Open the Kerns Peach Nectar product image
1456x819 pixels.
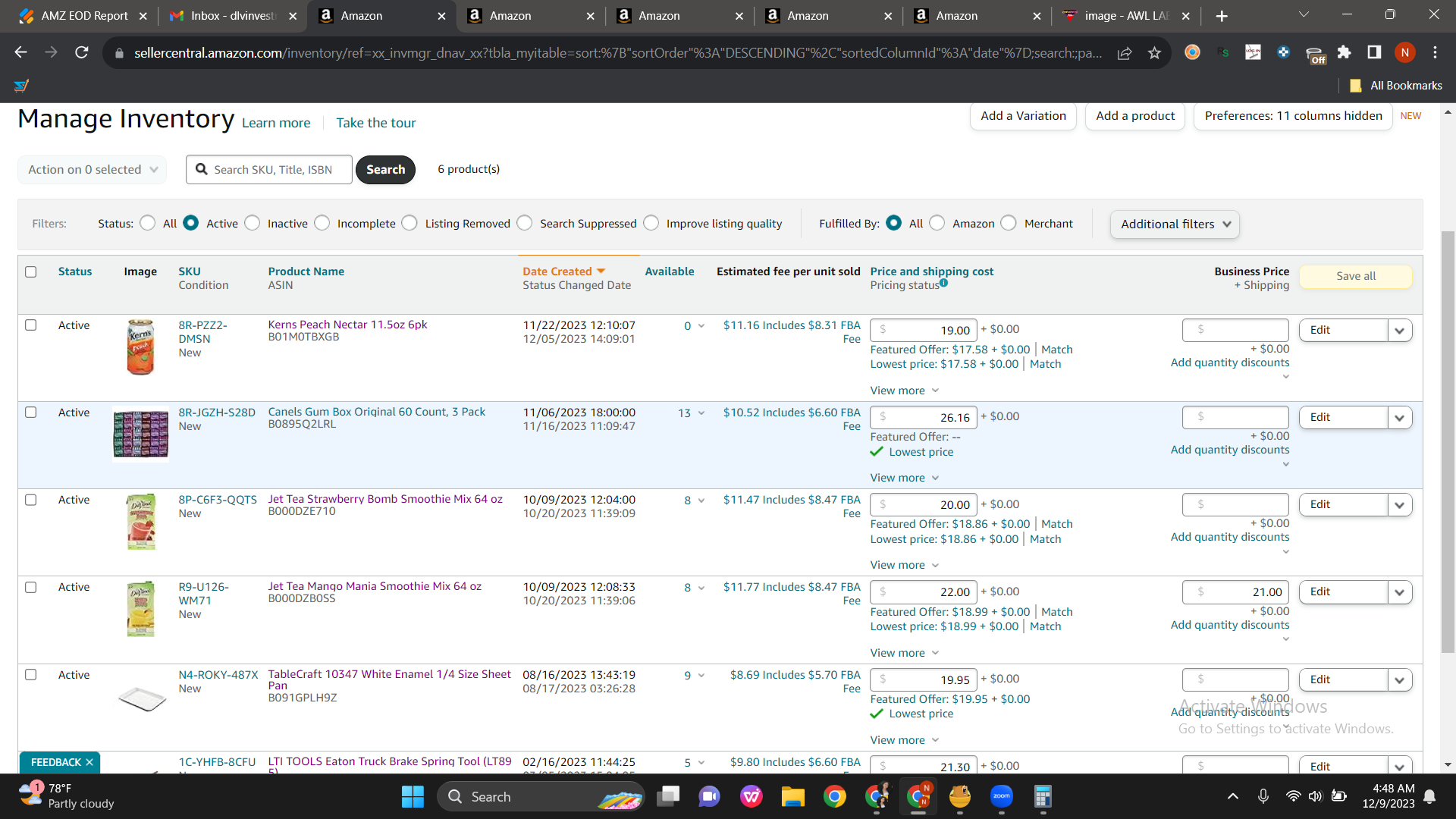click(x=140, y=347)
